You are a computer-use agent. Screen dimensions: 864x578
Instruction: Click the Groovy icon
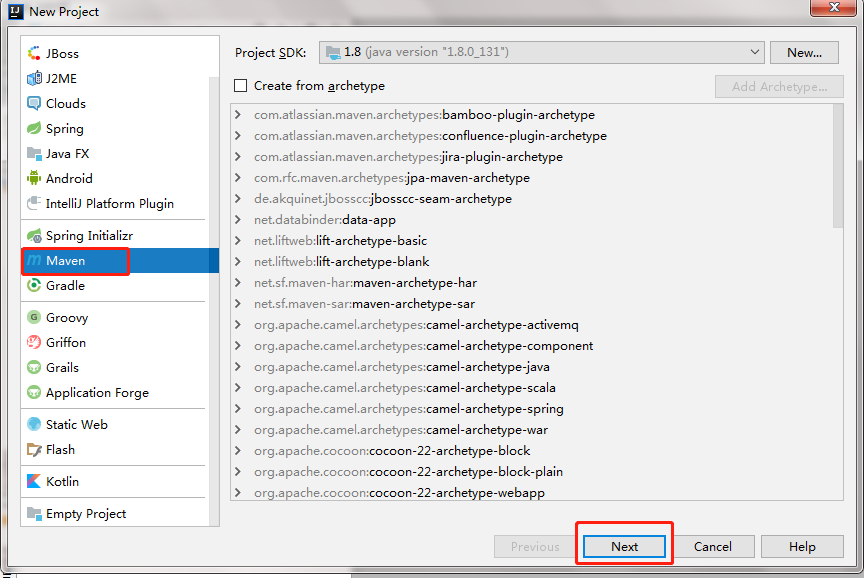34,317
